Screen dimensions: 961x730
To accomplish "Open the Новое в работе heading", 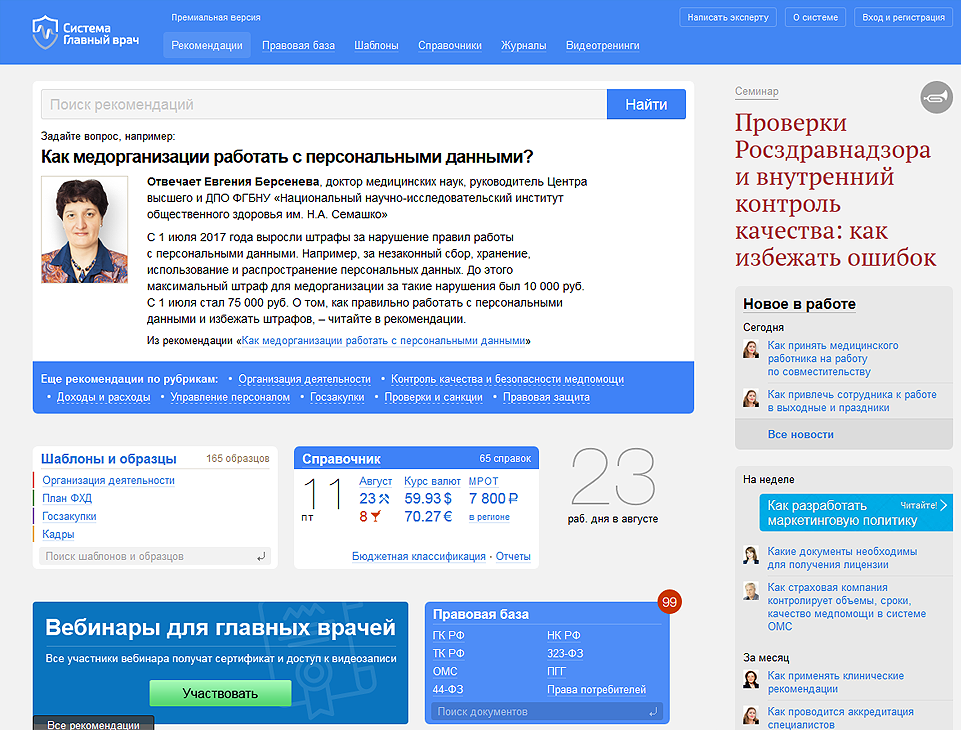I will 799,304.
